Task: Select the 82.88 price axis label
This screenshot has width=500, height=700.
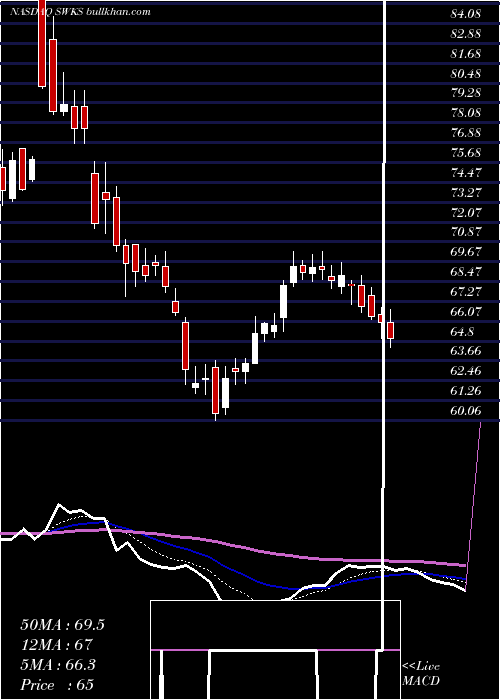Action: (466, 34)
